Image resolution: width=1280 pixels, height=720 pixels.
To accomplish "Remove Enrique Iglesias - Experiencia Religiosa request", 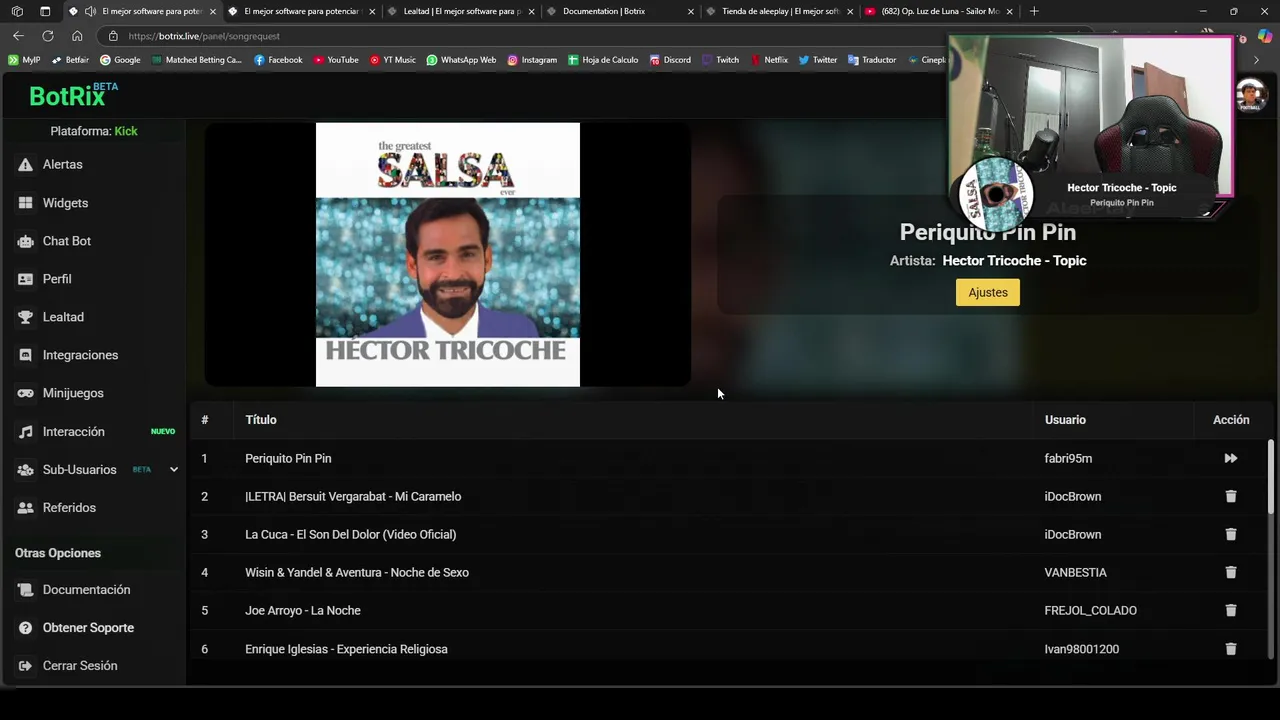I will tap(1231, 649).
